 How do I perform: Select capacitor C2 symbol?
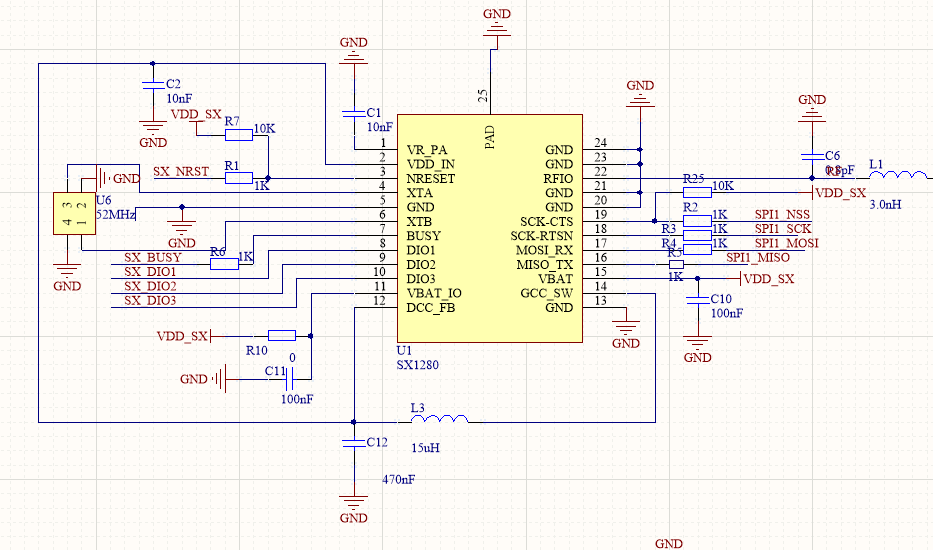(x=153, y=85)
